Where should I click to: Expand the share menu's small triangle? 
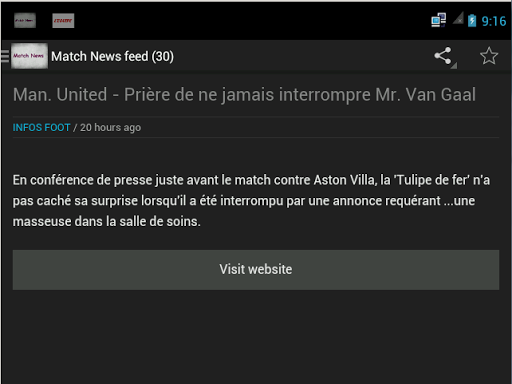(x=454, y=65)
